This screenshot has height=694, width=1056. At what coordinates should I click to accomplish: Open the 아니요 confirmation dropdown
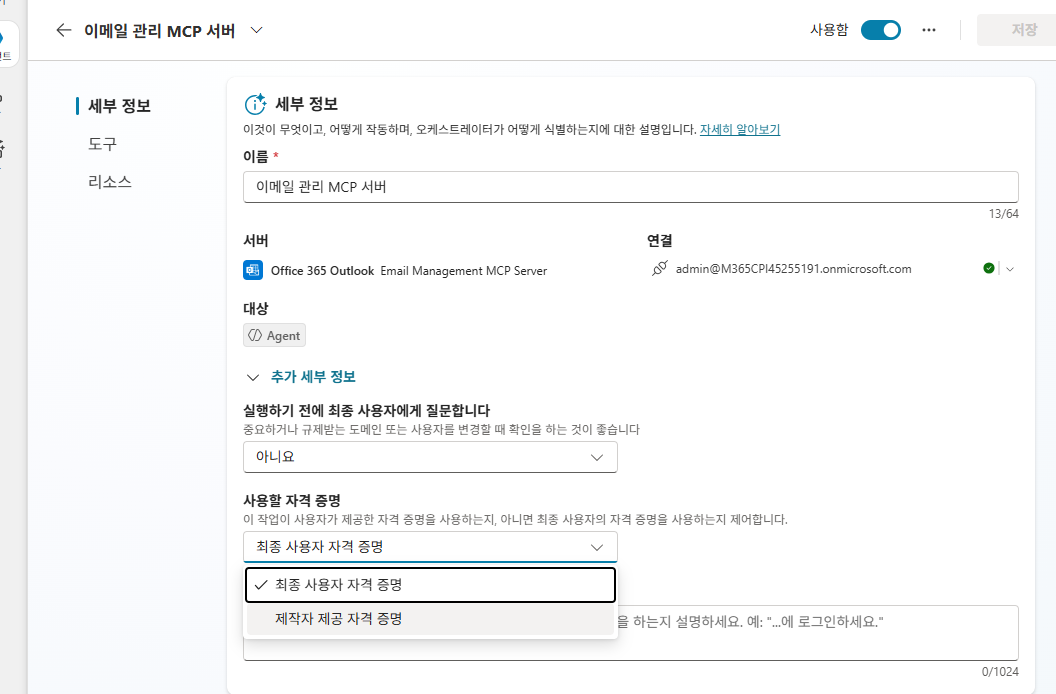click(430, 457)
